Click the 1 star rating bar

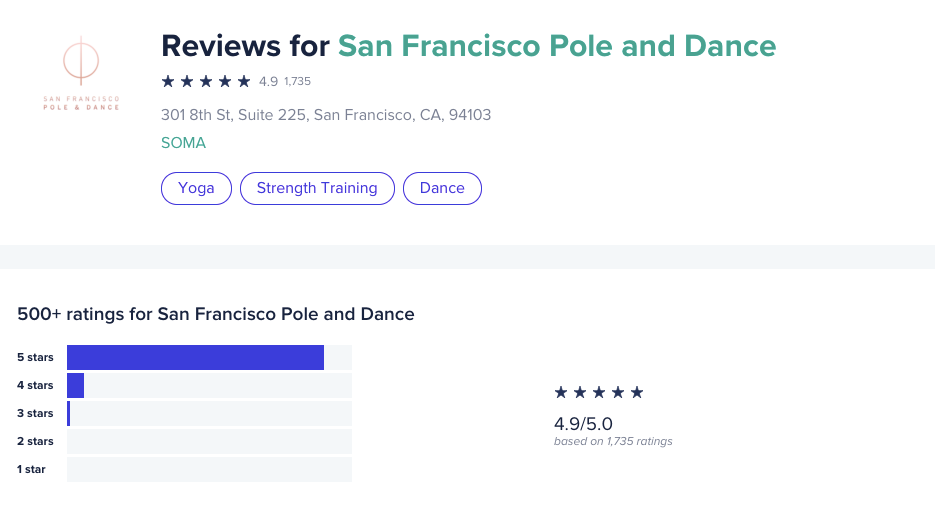coord(209,469)
